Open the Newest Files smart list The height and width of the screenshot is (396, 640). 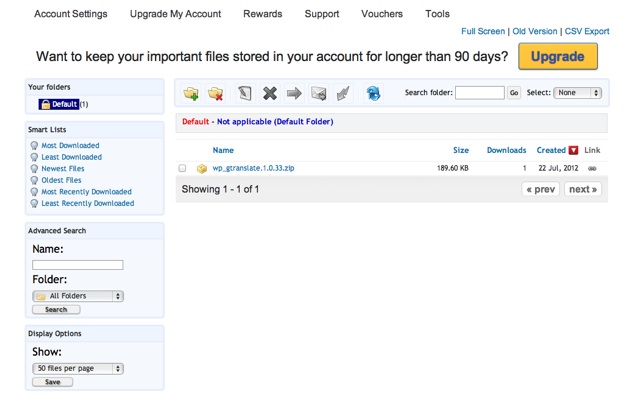pos(63,169)
